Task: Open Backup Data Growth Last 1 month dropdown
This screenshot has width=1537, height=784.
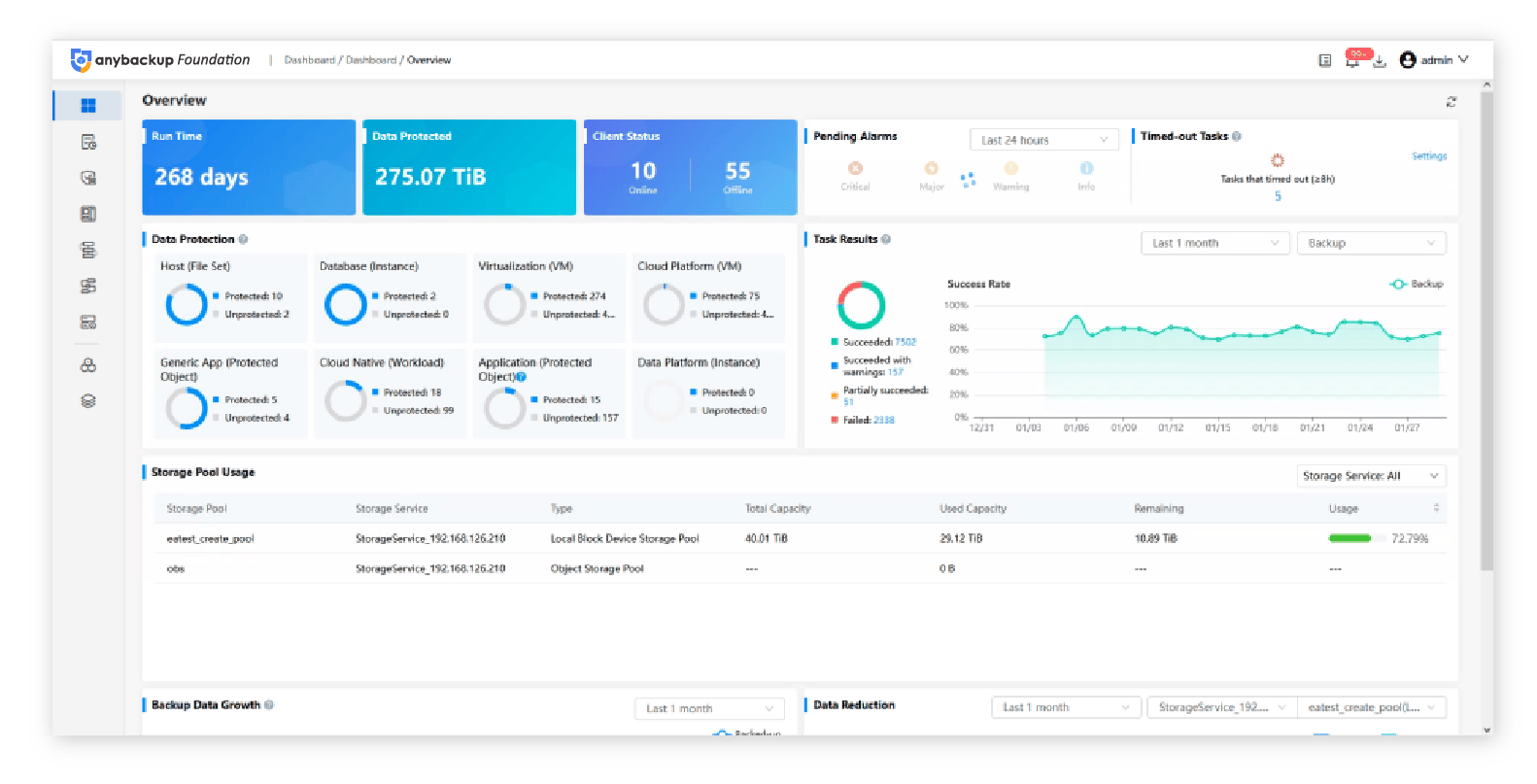Action: tap(709, 709)
